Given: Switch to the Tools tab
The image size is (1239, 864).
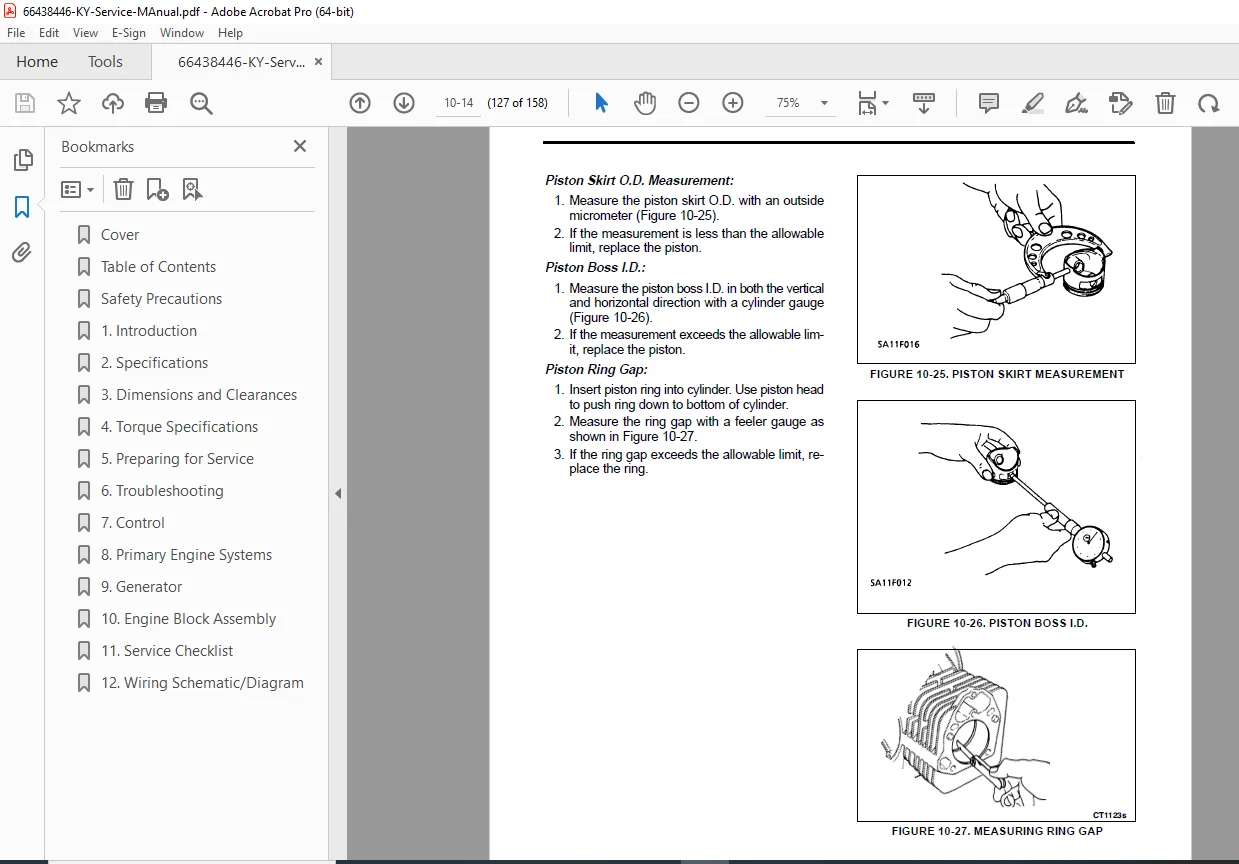Looking at the screenshot, I should click(x=105, y=62).
